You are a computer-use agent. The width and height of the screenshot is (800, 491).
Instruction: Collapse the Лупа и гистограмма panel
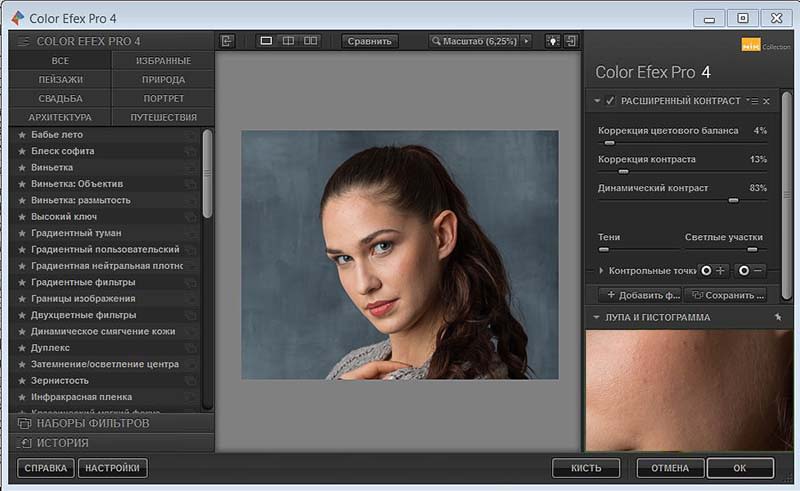coord(596,318)
